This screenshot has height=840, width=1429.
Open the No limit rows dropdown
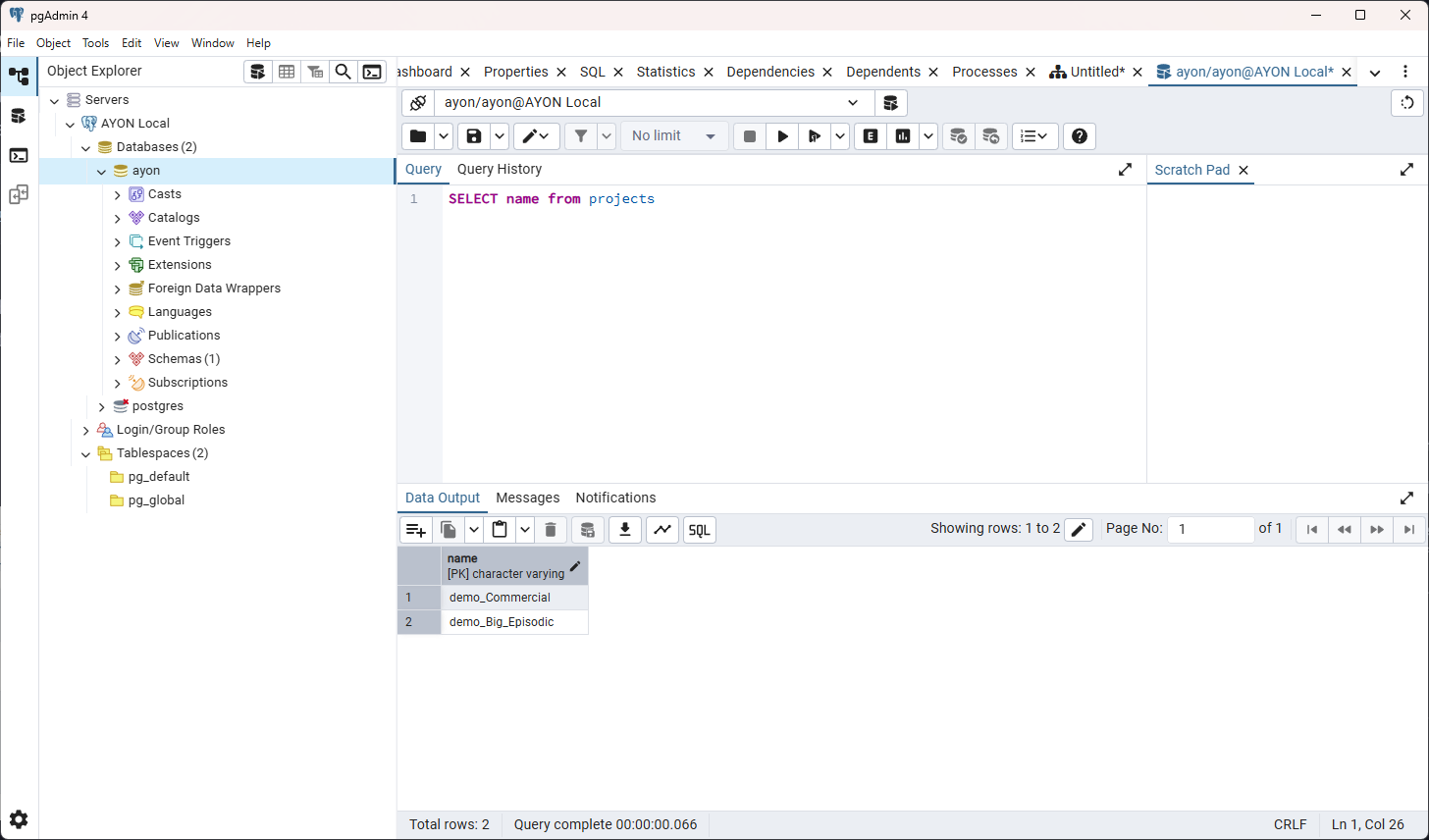pos(674,136)
